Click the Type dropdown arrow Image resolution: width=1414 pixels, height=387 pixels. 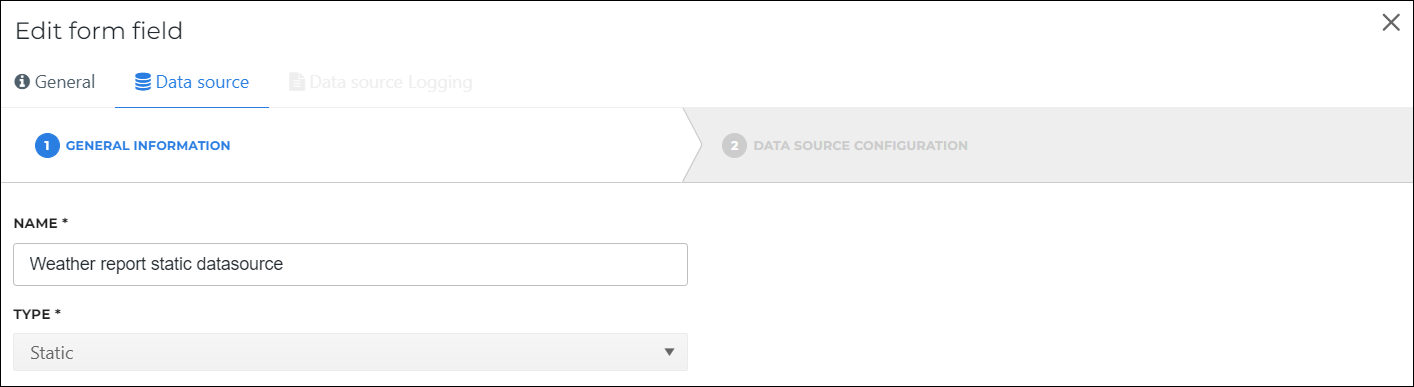(669, 352)
